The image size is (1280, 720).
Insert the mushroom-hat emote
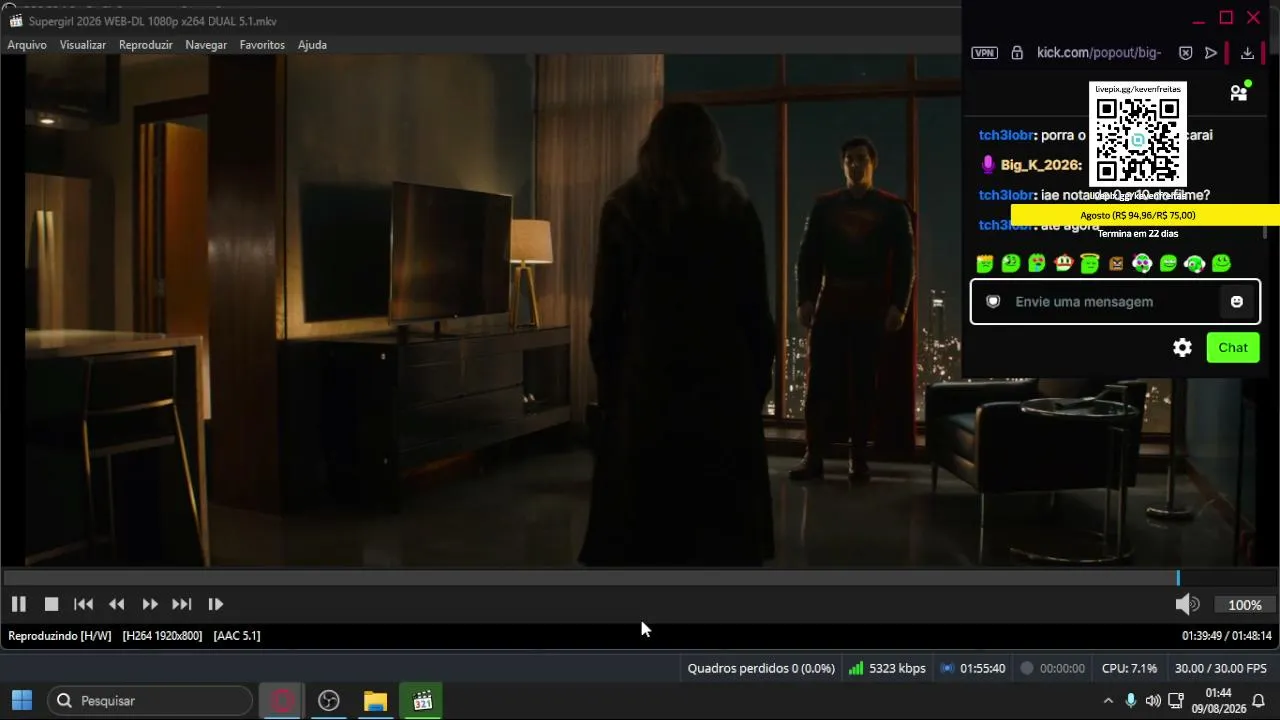click(x=1063, y=264)
